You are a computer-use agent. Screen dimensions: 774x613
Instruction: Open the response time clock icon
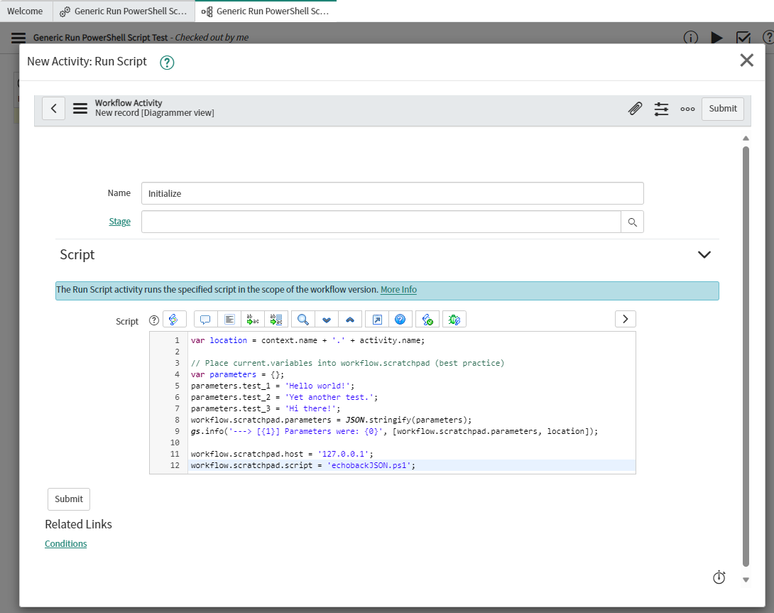tap(719, 577)
